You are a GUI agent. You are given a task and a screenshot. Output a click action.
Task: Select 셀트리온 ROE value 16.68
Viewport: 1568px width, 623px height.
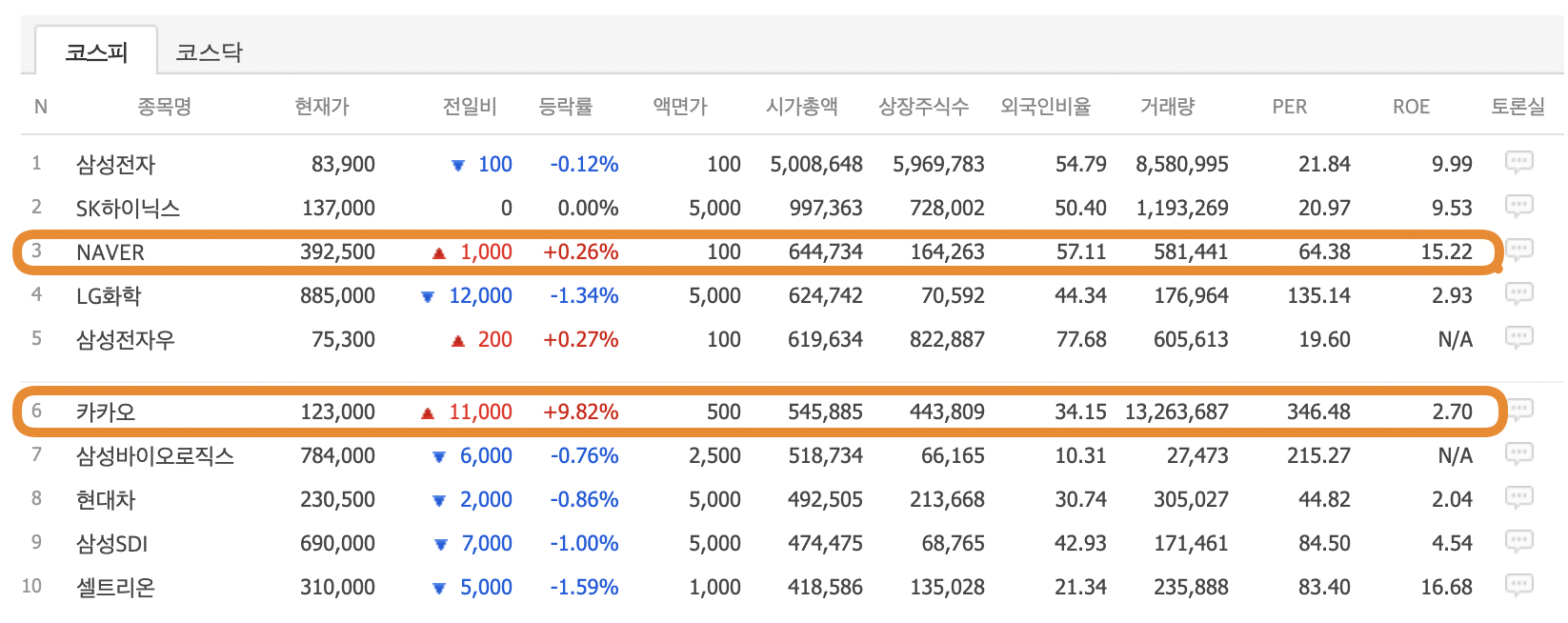click(x=1446, y=587)
